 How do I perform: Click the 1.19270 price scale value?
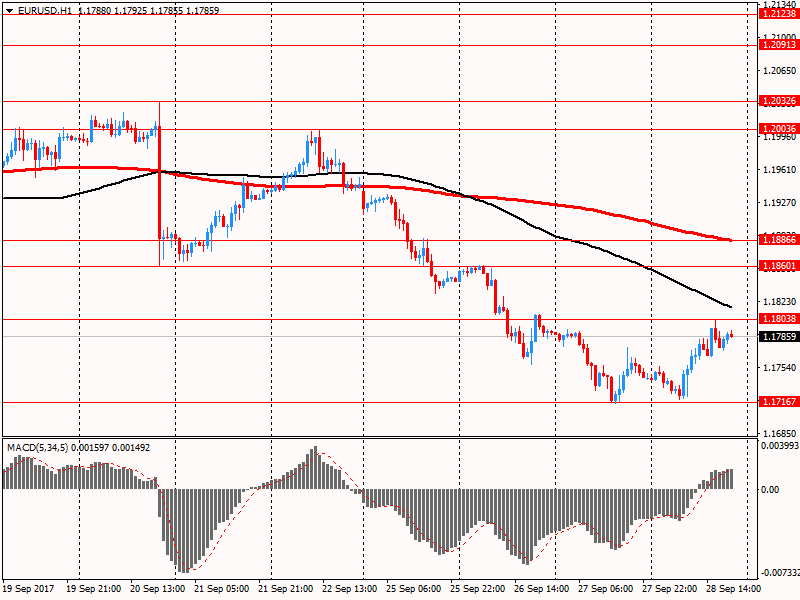[779, 203]
